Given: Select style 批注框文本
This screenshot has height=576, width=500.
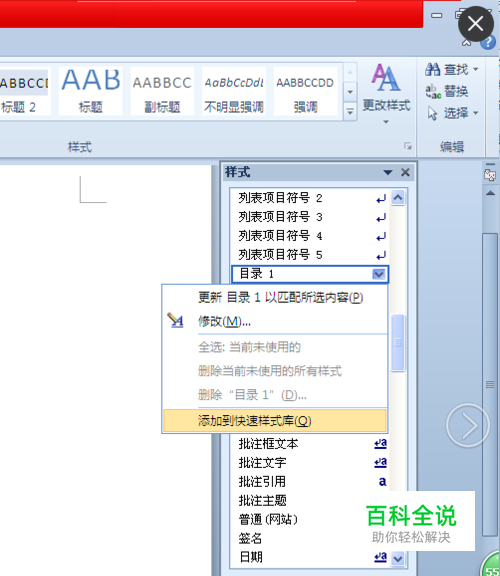Looking at the screenshot, I should coord(310,444).
